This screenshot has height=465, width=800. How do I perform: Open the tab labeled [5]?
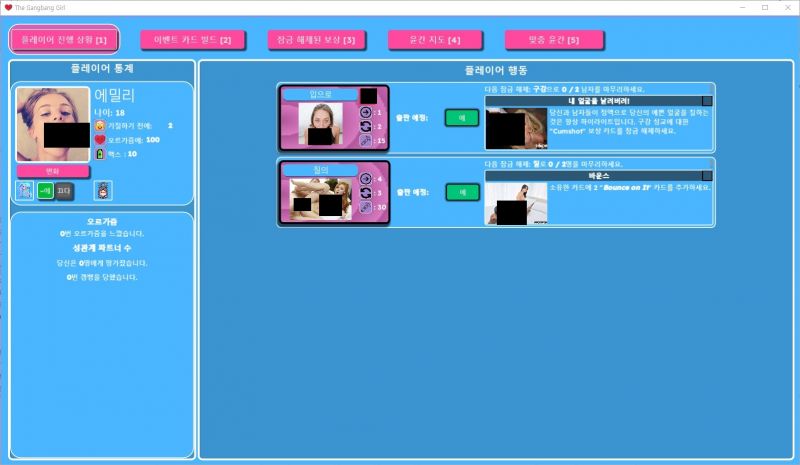[x=554, y=40]
